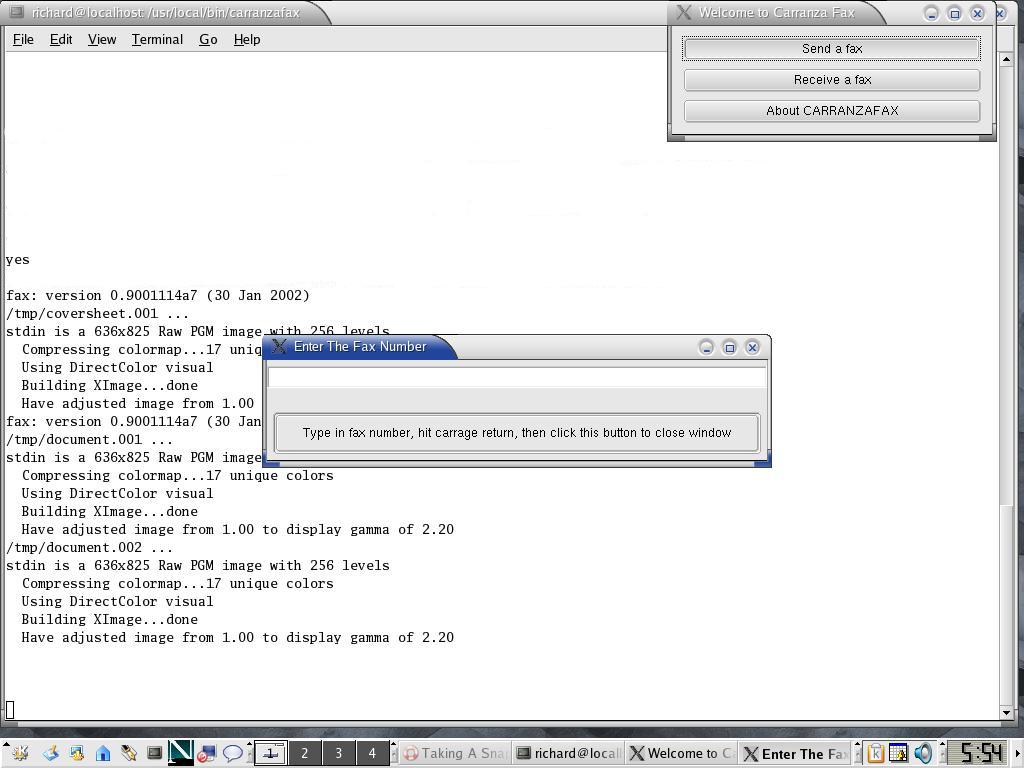Click the terminal window title bar icon
This screenshot has height=768, width=1024.
(x=16, y=12)
